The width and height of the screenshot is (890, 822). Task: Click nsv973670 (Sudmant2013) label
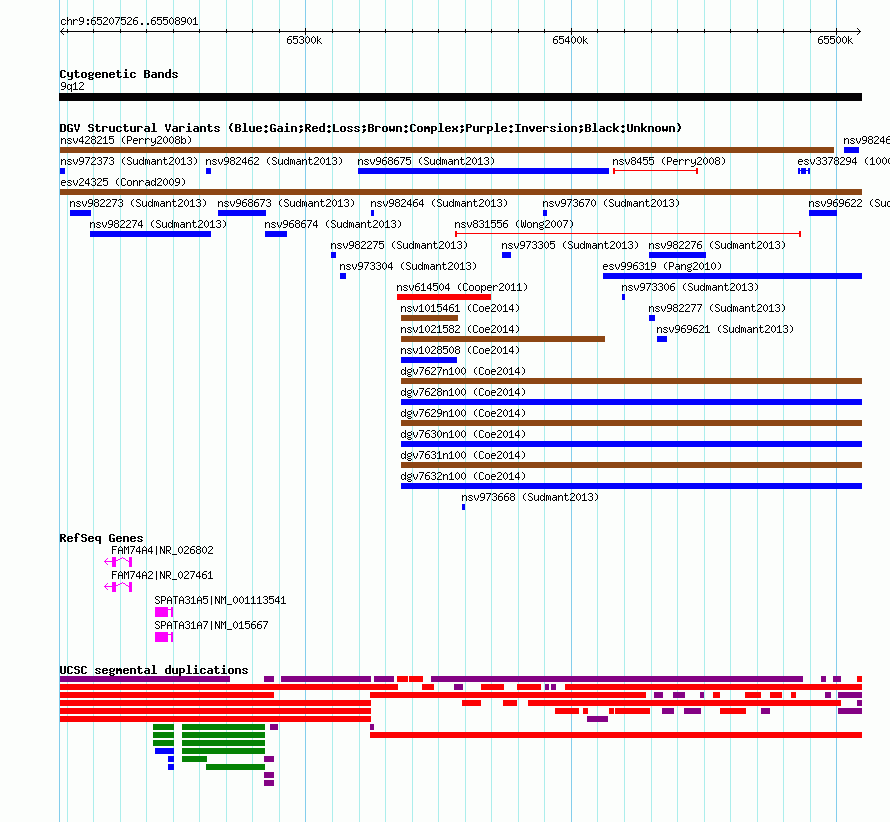click(x=611, y=203)
